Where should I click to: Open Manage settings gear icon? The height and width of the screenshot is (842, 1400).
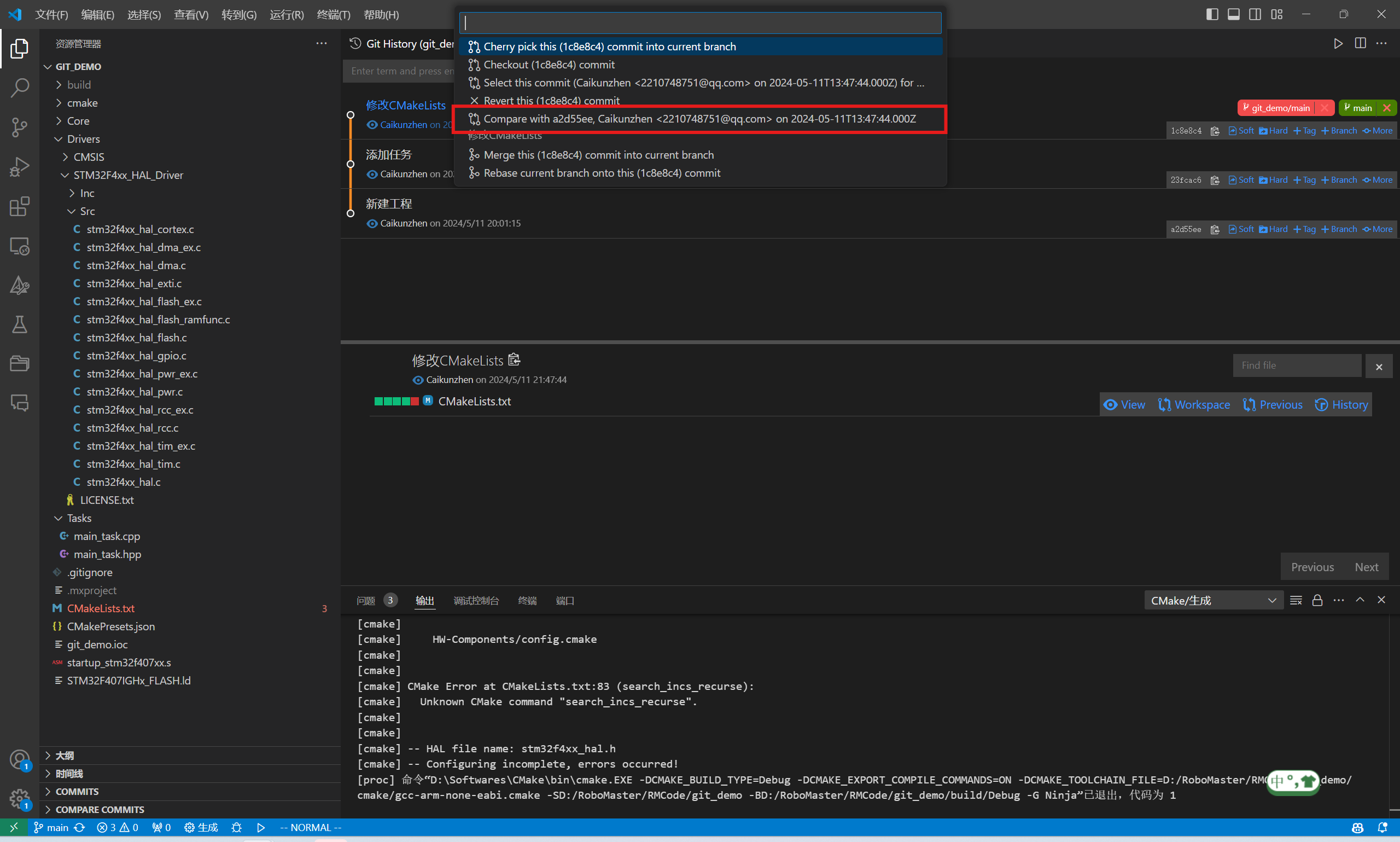click(x=19, y=799)
